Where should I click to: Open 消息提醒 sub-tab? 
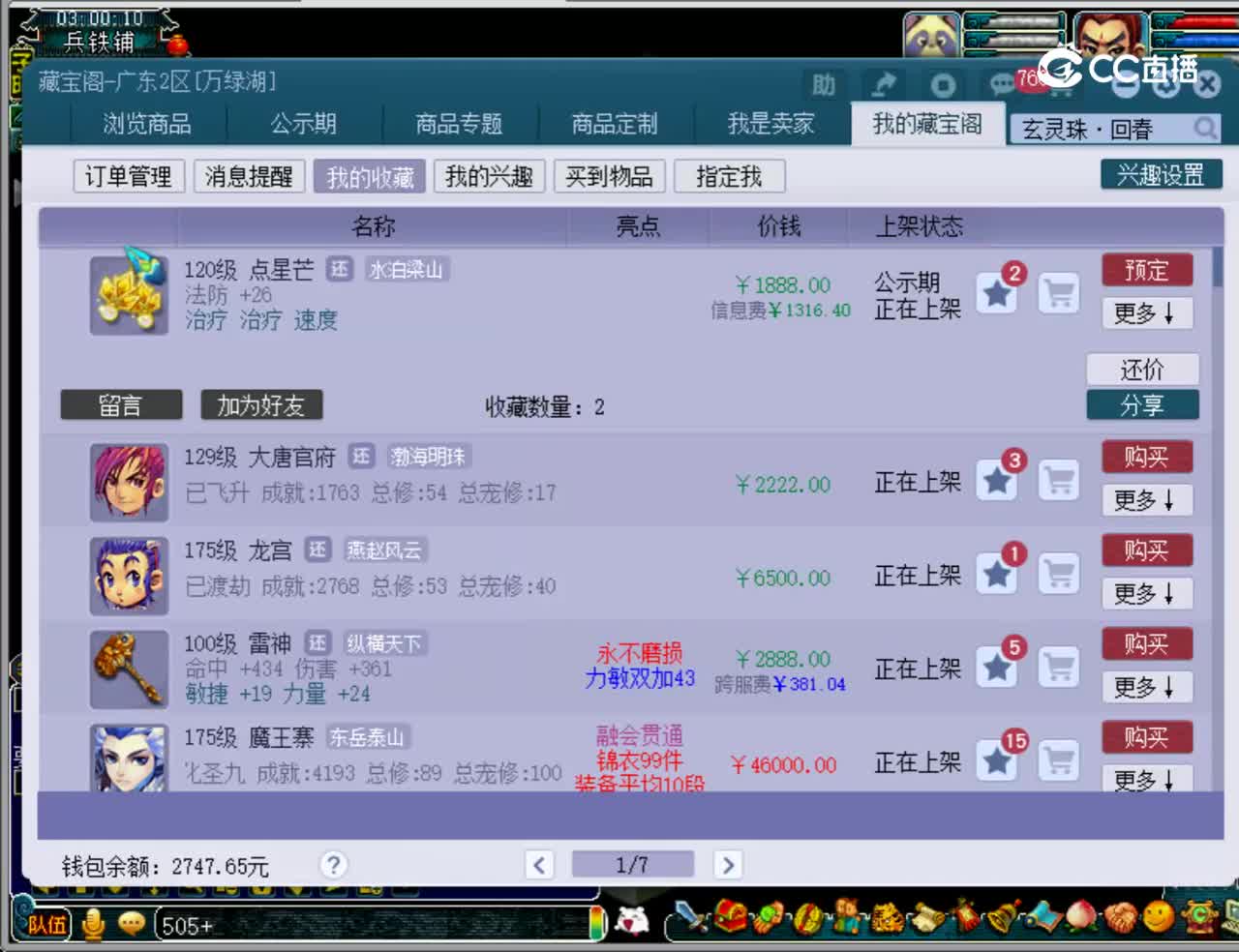coord(249,176)
